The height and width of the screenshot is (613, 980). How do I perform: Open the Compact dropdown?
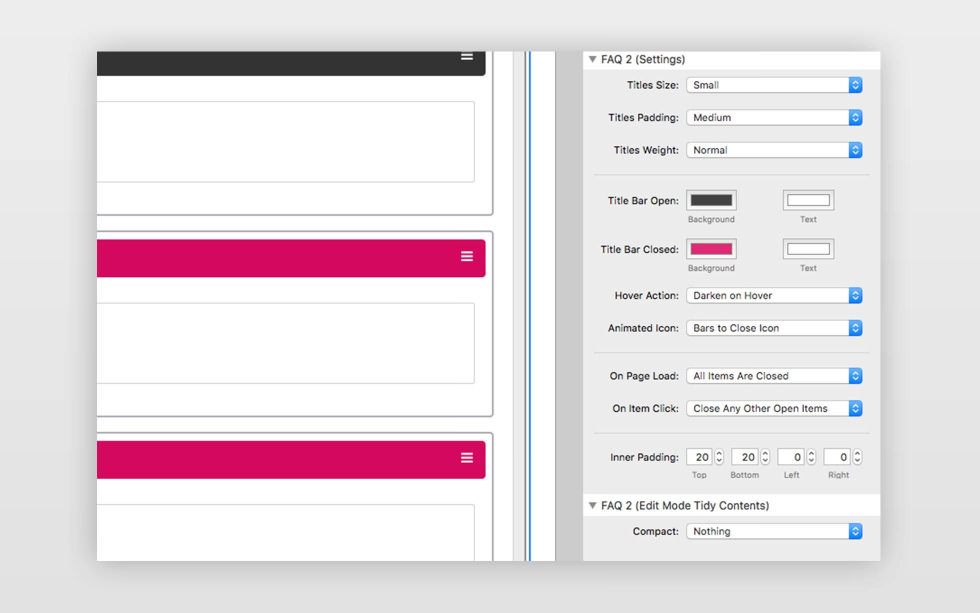(x=774, y=532)
